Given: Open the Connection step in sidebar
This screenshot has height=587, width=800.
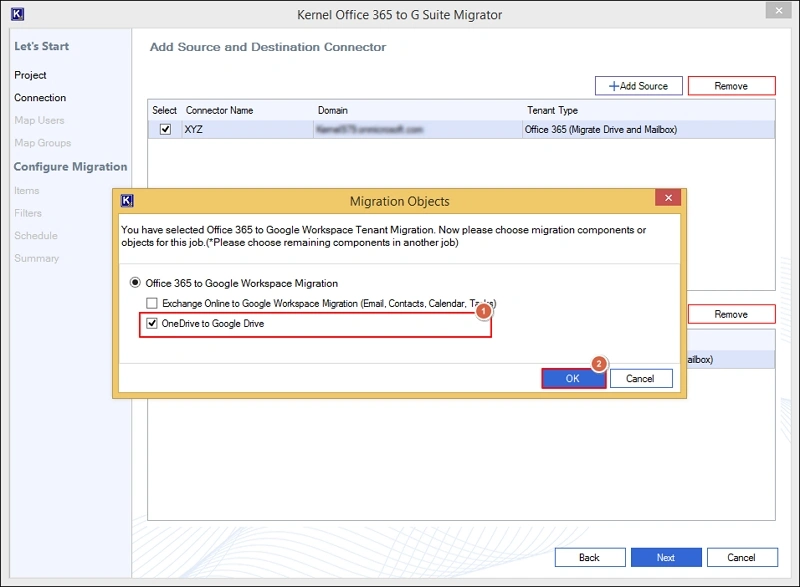Looking at the screenshot, I should pyautogui.click(x=40, y=98).
